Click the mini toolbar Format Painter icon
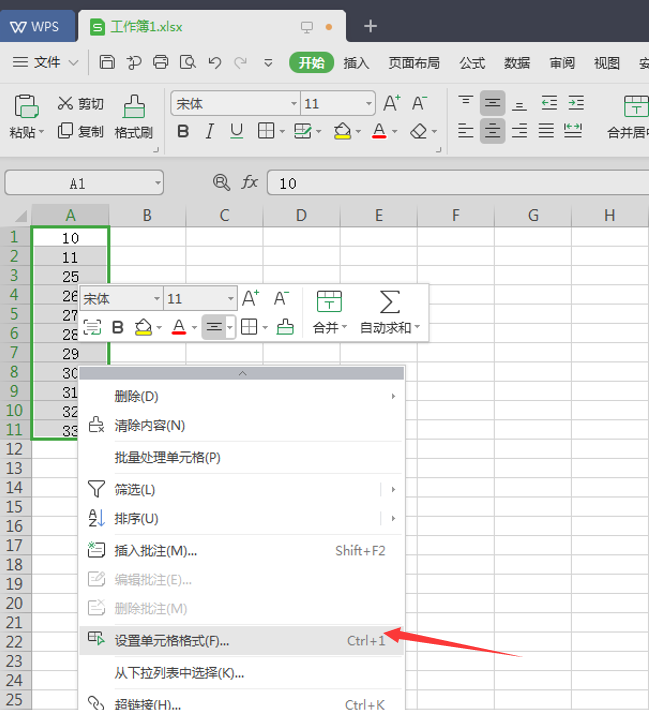This screenshot has height=710, width=650. [285, 326]
